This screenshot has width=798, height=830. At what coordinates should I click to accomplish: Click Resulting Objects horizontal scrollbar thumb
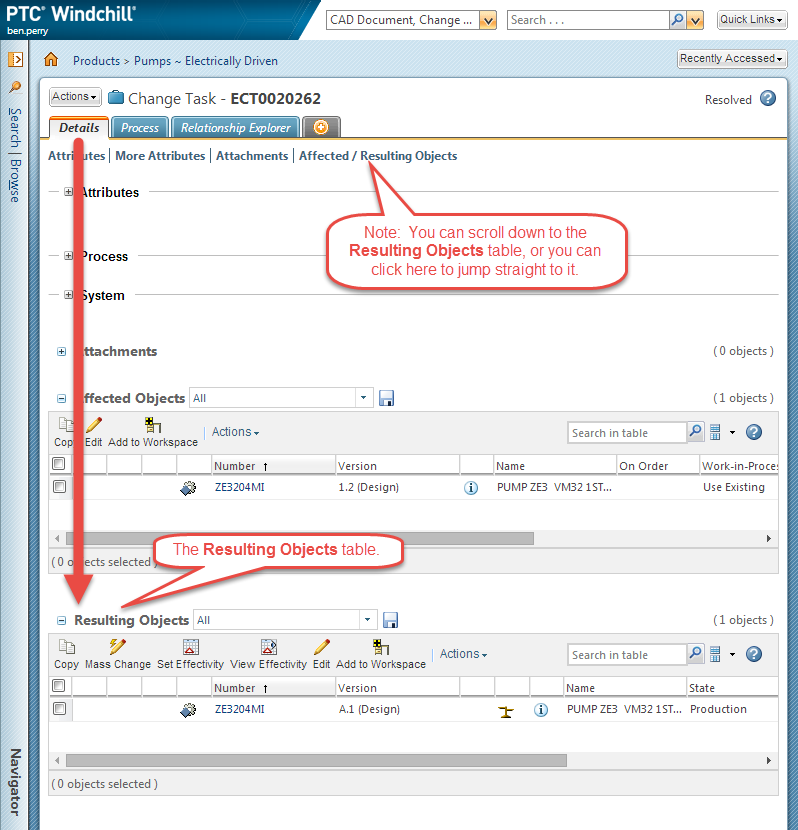316,760
